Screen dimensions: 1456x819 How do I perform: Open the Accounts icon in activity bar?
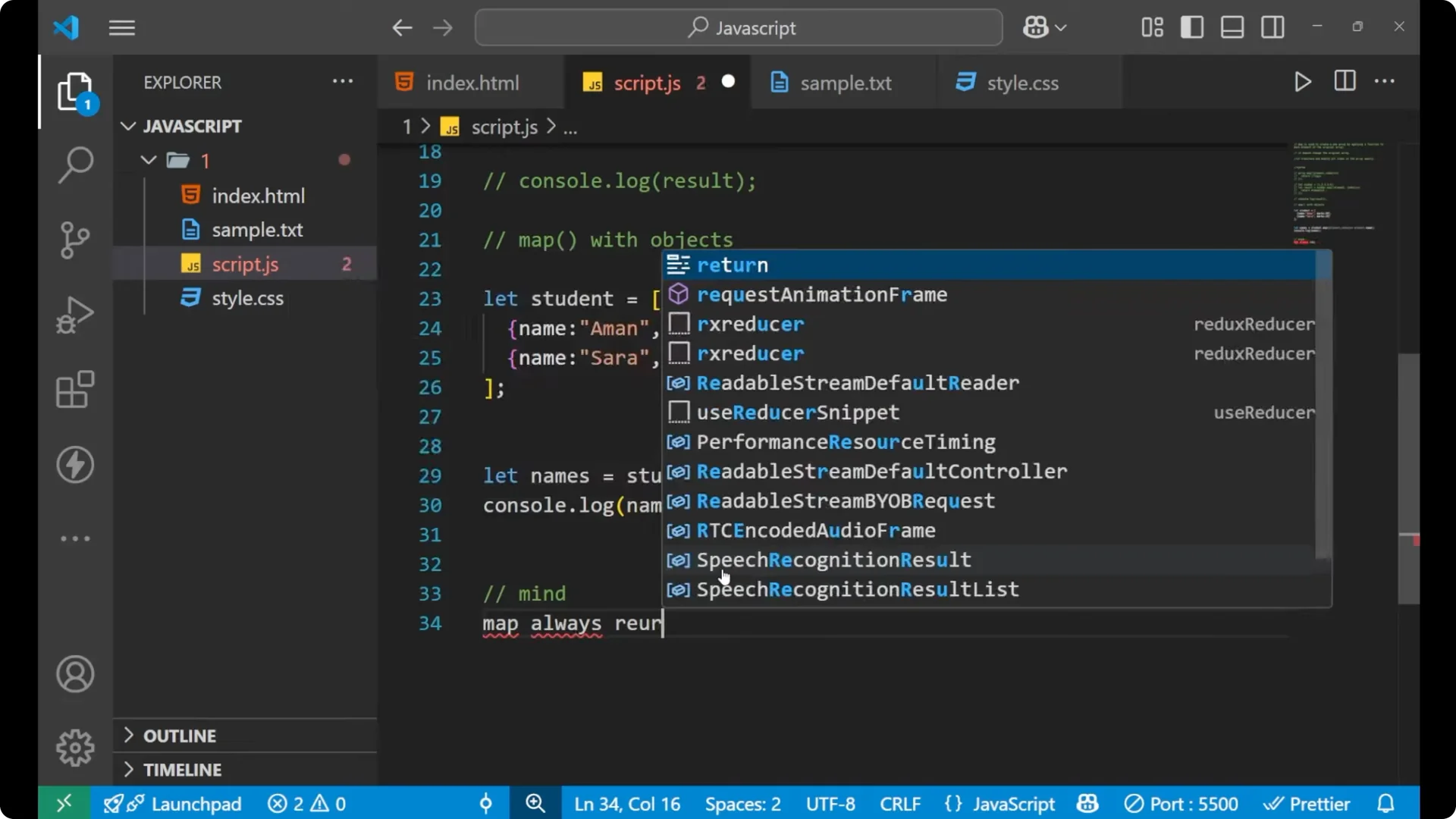click(75, 674)
